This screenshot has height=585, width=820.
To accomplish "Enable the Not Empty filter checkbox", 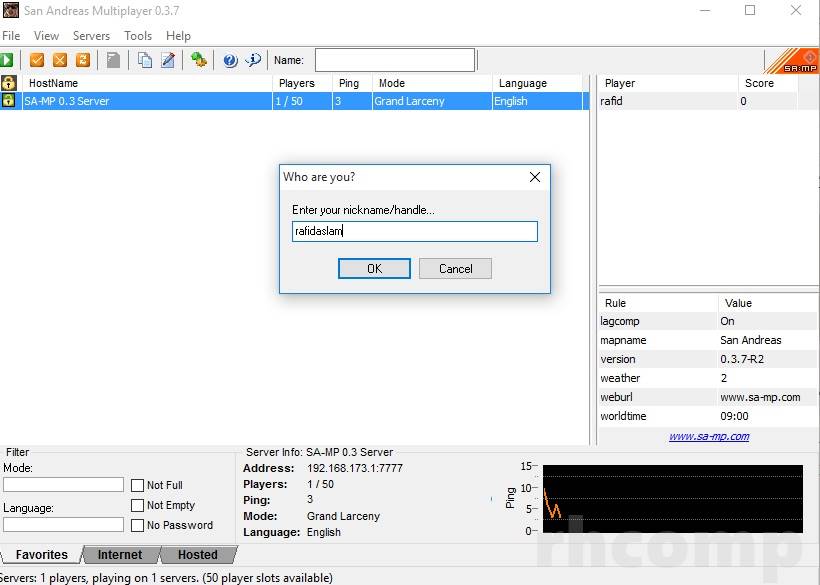I will click(138, 506).
